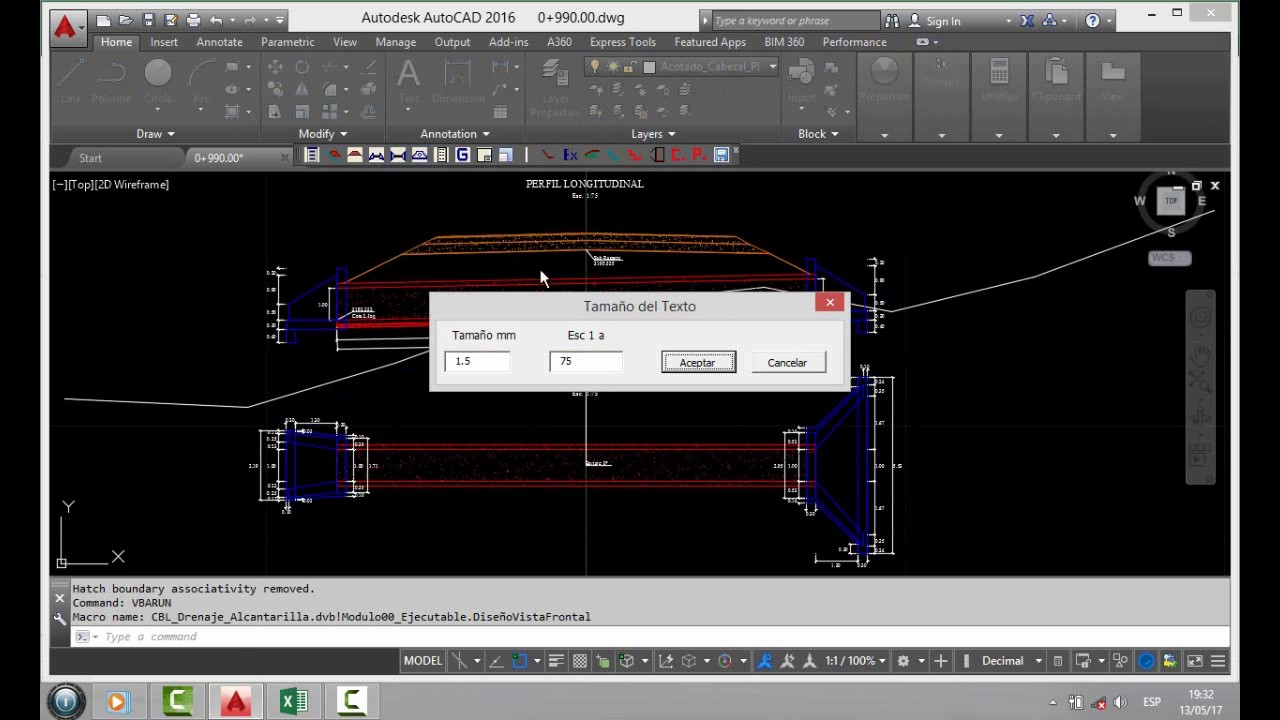Toggle Lineweight display in status bar
The width and height of the screenshot is (1280, 720).
coord(556,661)
